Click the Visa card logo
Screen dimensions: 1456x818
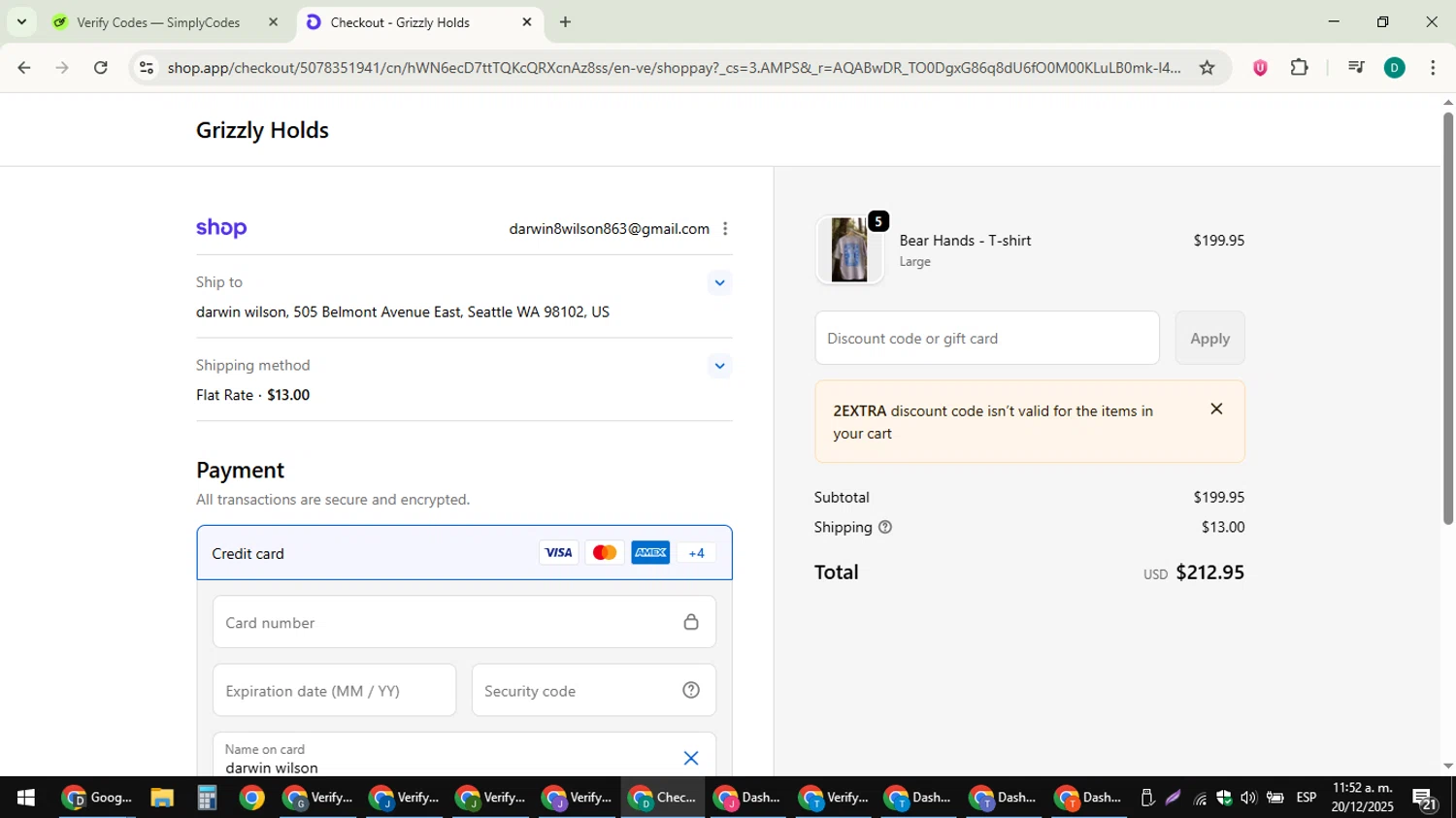558,553
